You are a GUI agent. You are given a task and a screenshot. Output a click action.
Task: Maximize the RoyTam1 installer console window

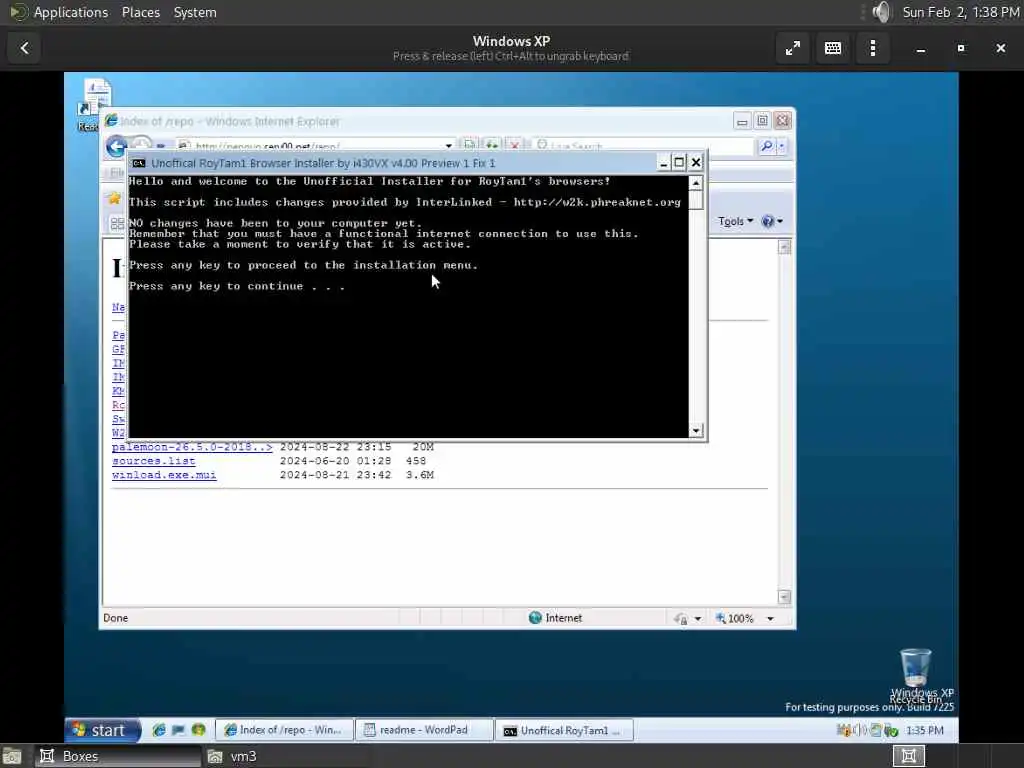[679, 163]
